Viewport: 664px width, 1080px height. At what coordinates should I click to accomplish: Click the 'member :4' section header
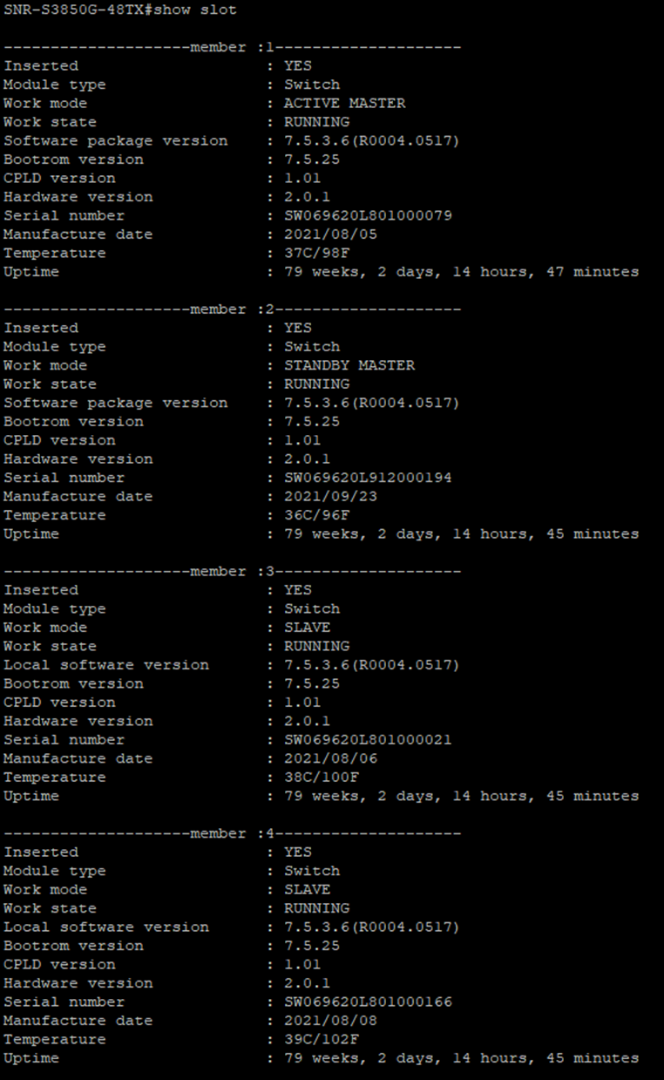231,833
